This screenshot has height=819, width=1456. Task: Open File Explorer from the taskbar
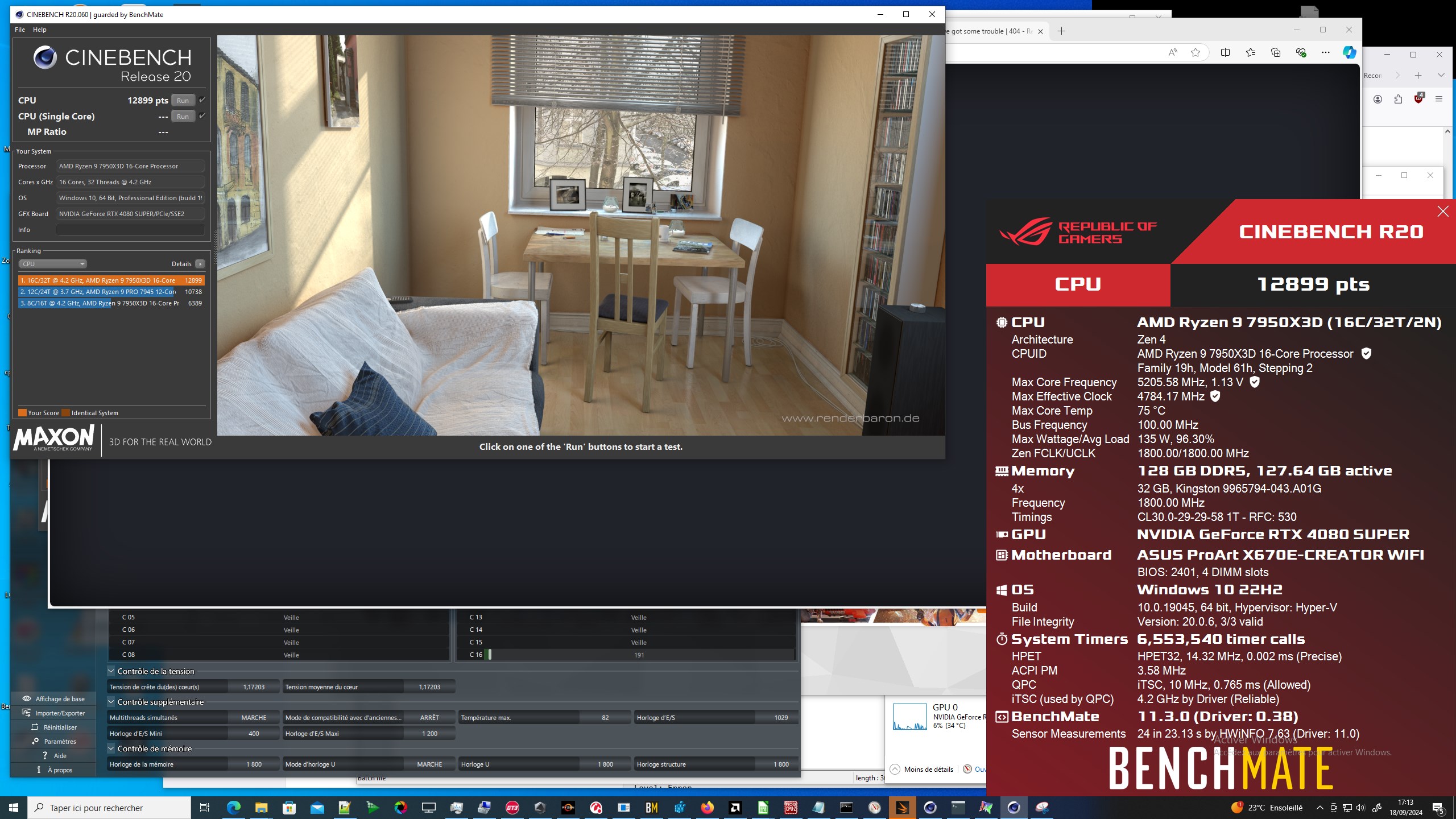pos(261,808)
